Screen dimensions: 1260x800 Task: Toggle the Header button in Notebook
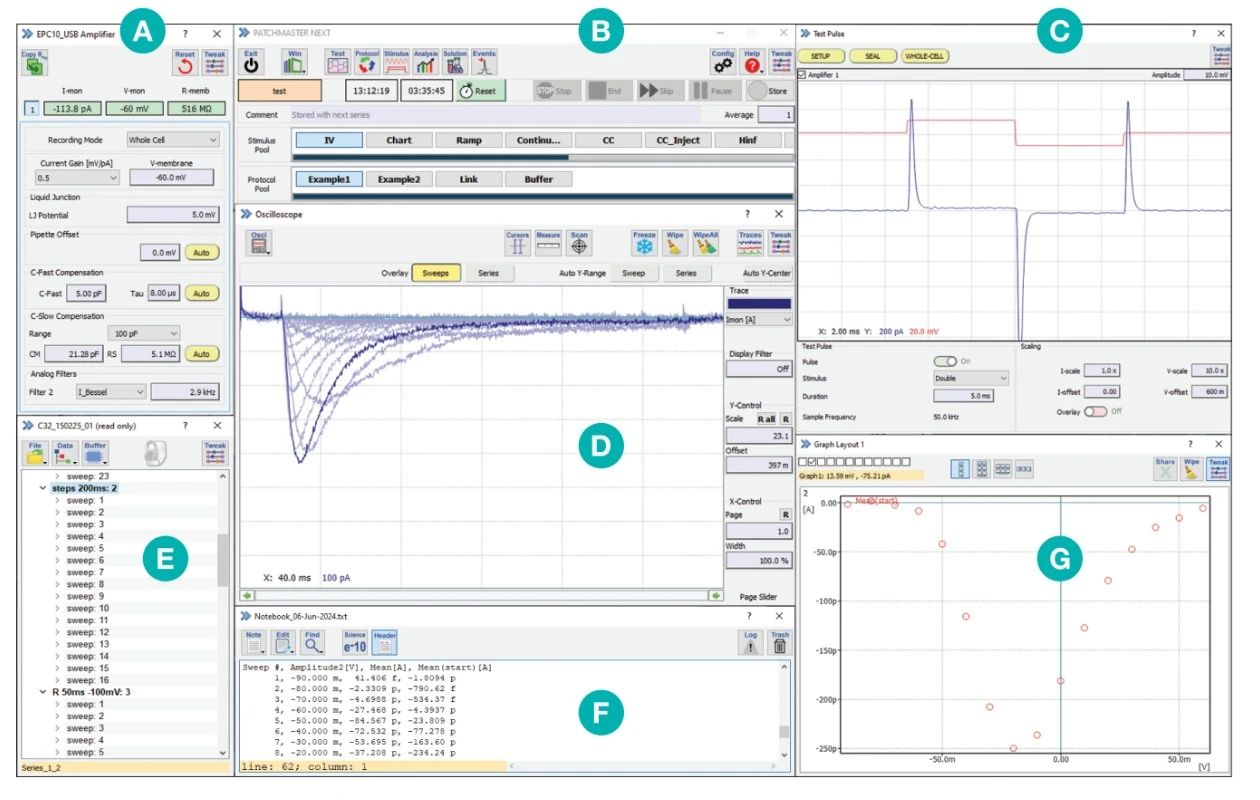384,643
